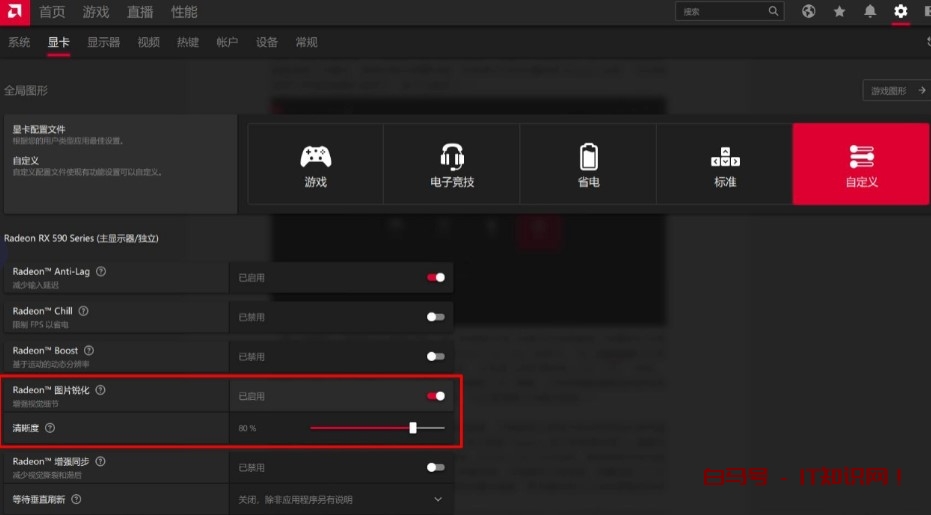Click the search input field
The height and width of the screenshot is (515, 931).
click(720, 11)
